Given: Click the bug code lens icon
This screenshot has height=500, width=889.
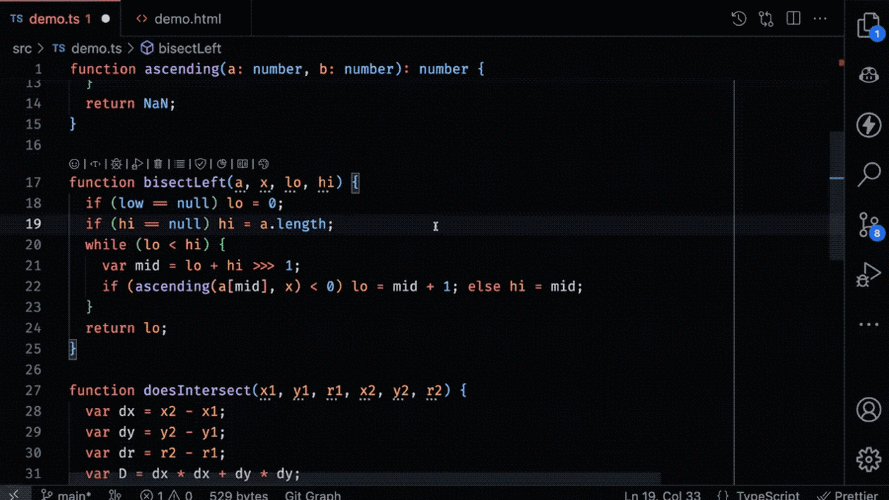Looking at the screenshot, I should tap(116, 164).
